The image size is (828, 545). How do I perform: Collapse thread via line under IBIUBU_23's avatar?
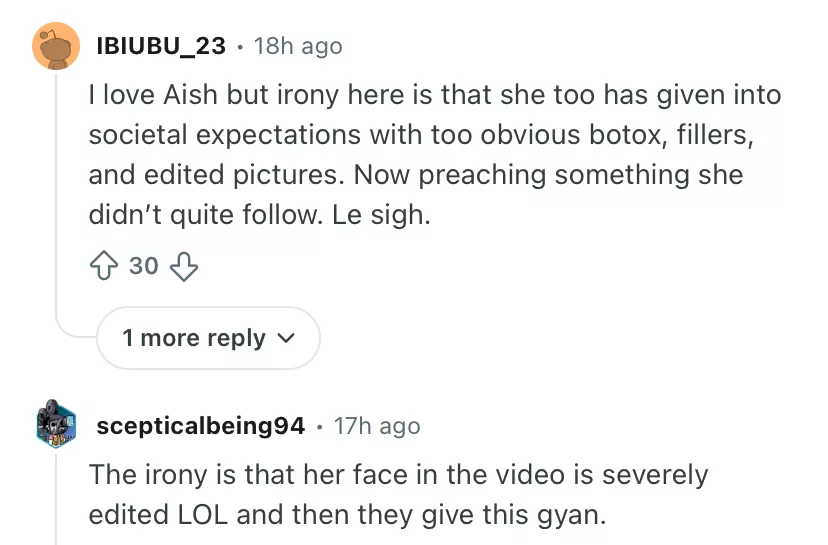coord(56,200)
